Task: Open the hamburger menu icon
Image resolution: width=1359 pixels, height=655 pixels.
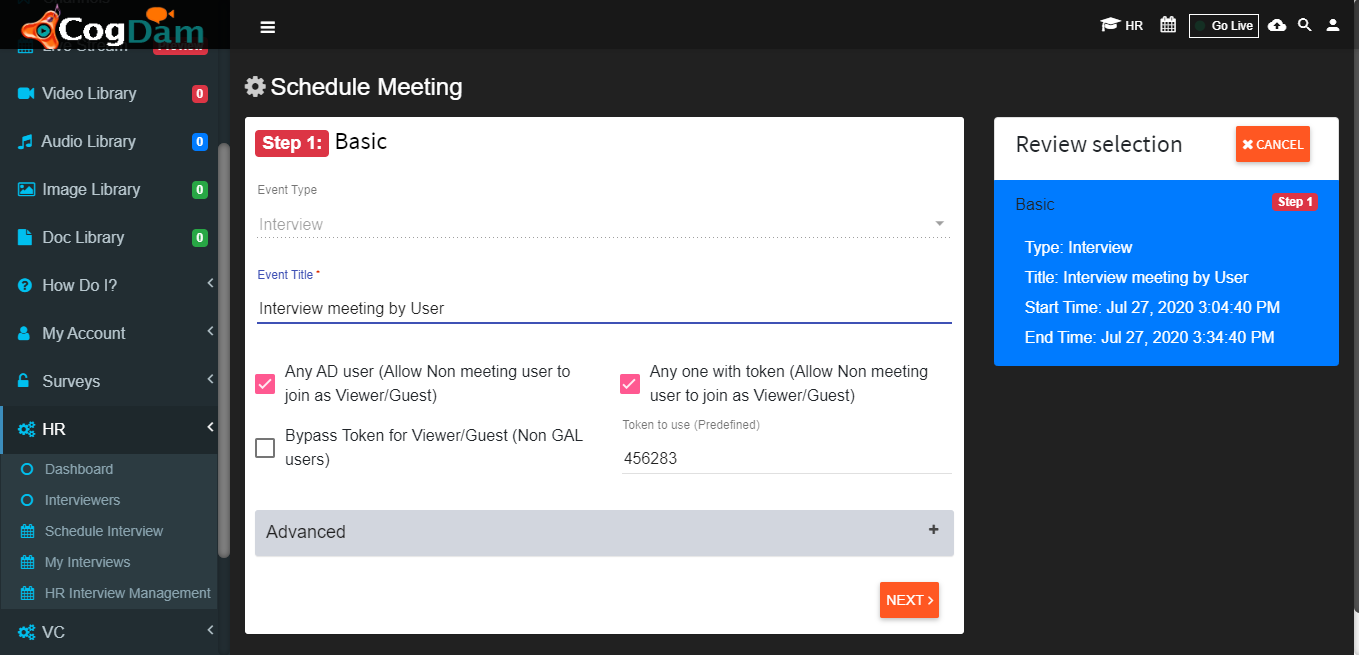Action: pos(267,27)
